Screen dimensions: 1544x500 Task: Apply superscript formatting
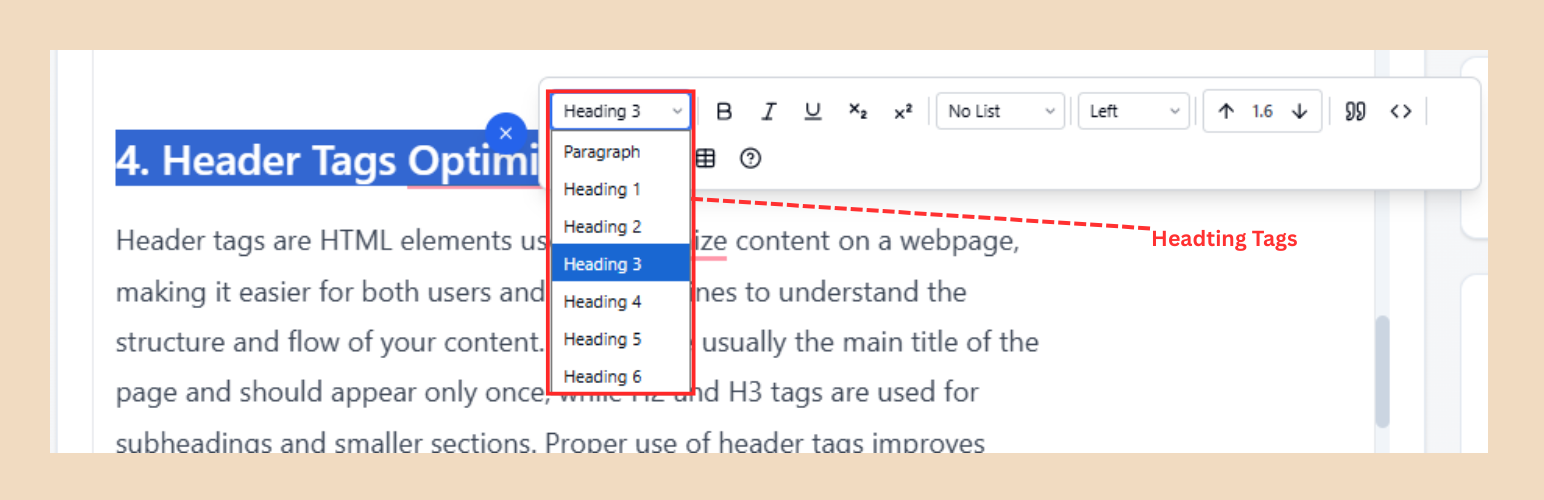tap(903, 111)
